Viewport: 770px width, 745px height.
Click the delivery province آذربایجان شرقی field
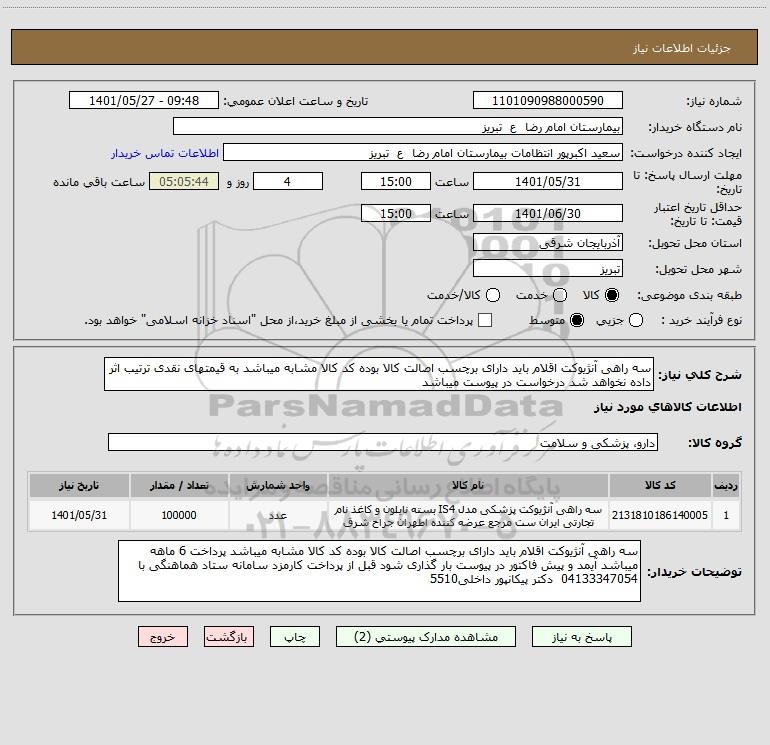pos(548,243)
